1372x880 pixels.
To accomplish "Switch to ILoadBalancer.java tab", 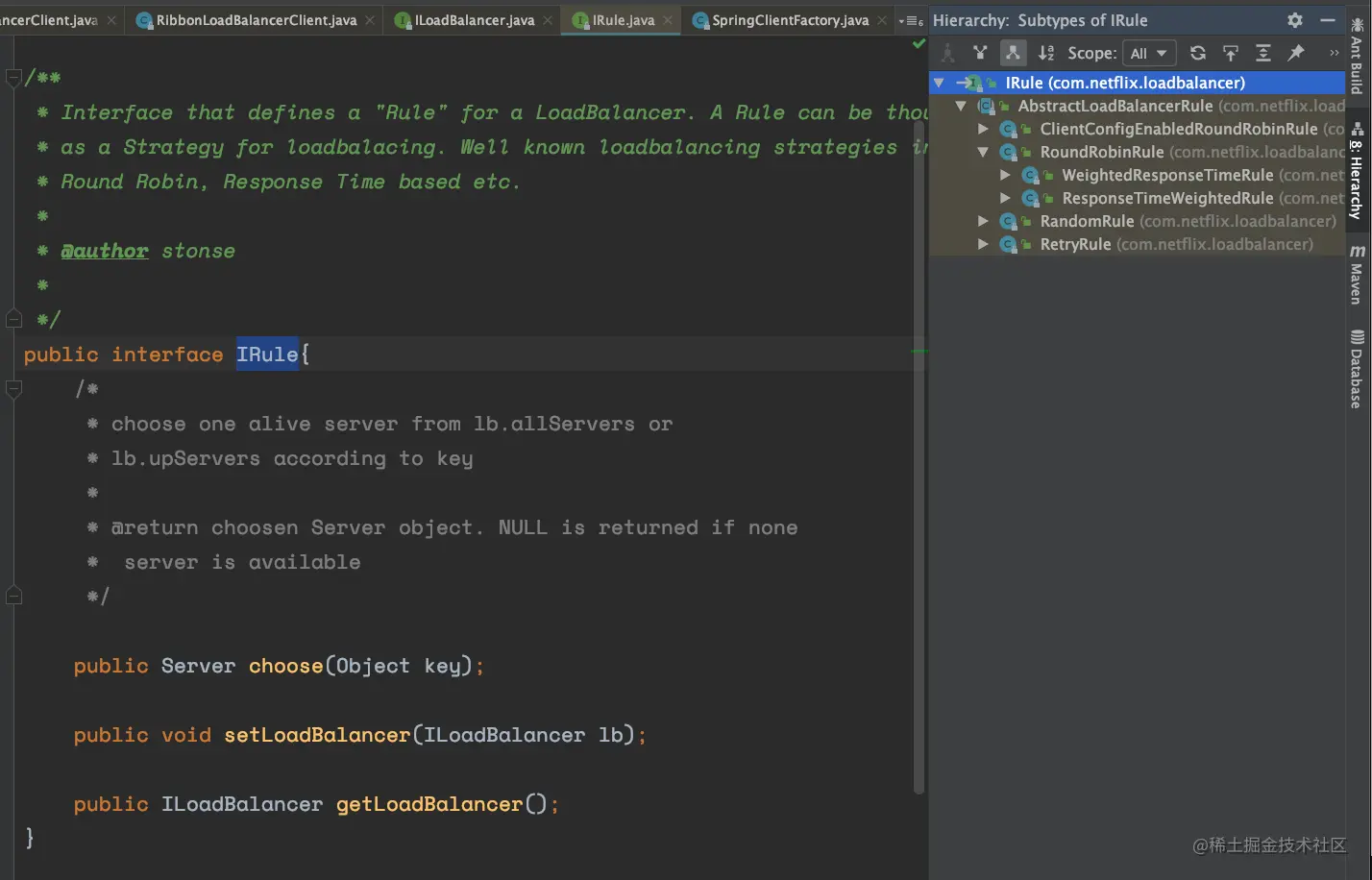I will (x=474, y=20).
